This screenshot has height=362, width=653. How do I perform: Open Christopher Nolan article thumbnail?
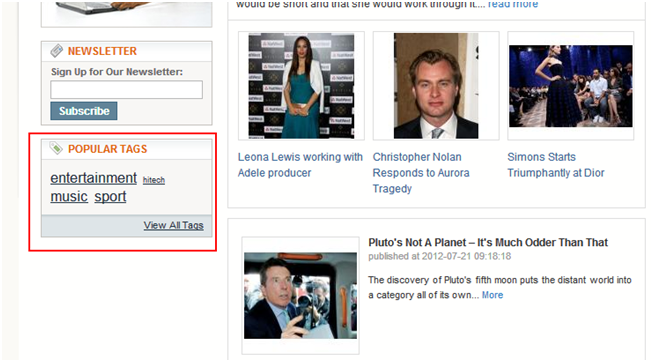click(x=436, y=86)
